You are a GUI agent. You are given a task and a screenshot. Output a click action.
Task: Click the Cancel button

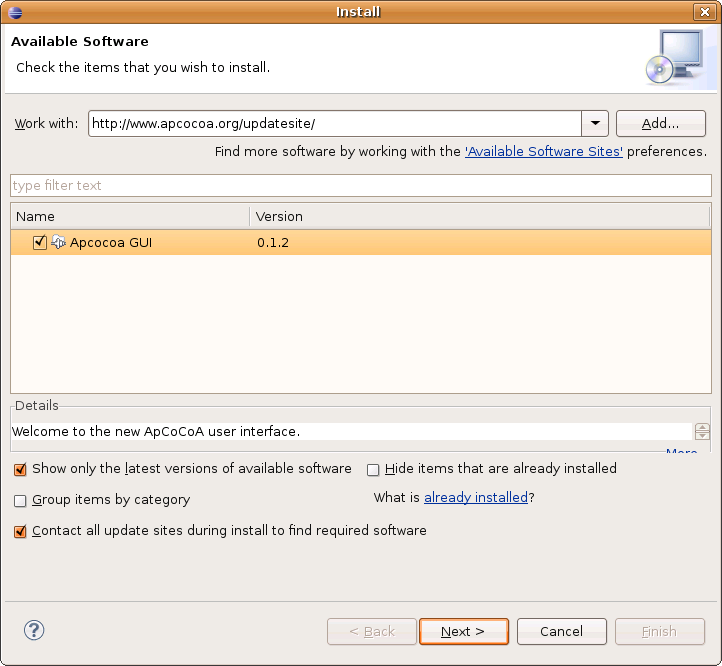[x=562, y=631]
